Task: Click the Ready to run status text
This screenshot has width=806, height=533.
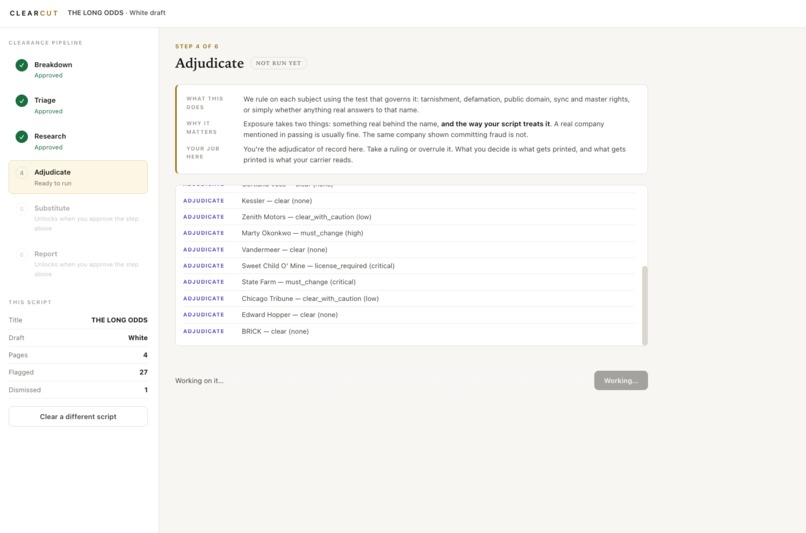Action: pyautogui.click(x=53, y=183)
